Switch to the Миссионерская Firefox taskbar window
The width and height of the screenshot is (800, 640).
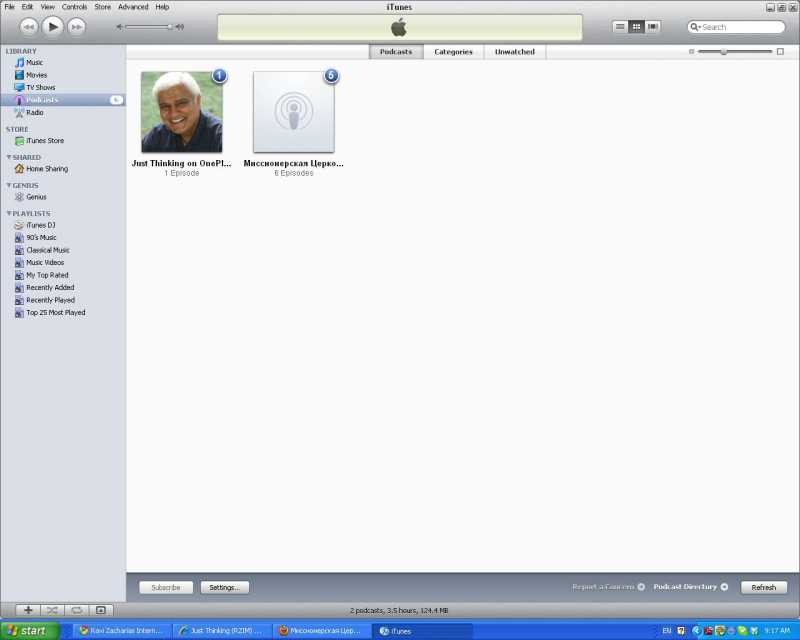[321, 631]
